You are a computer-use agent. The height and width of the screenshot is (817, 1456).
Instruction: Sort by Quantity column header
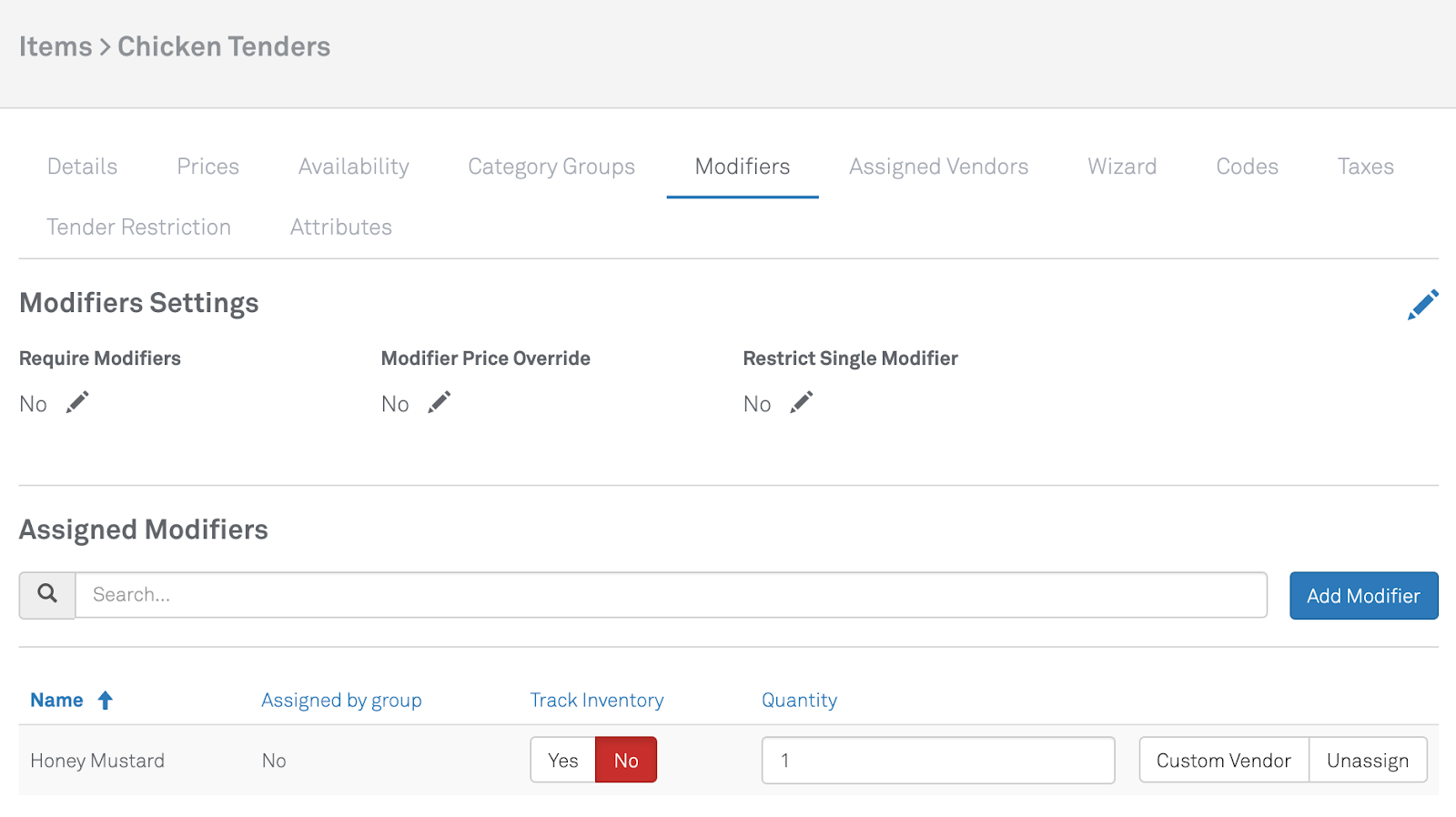(799, 700)
